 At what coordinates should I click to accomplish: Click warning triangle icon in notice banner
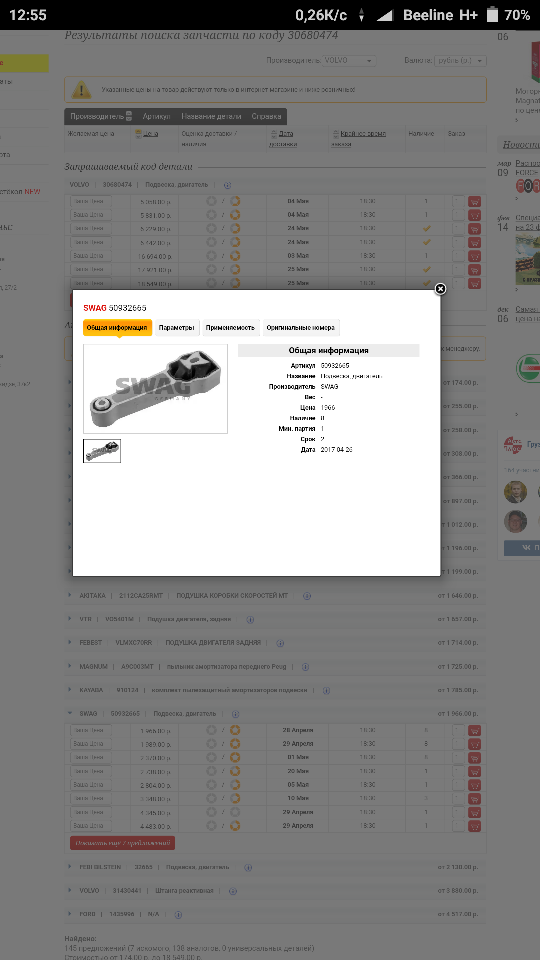(x=81, y=90)
